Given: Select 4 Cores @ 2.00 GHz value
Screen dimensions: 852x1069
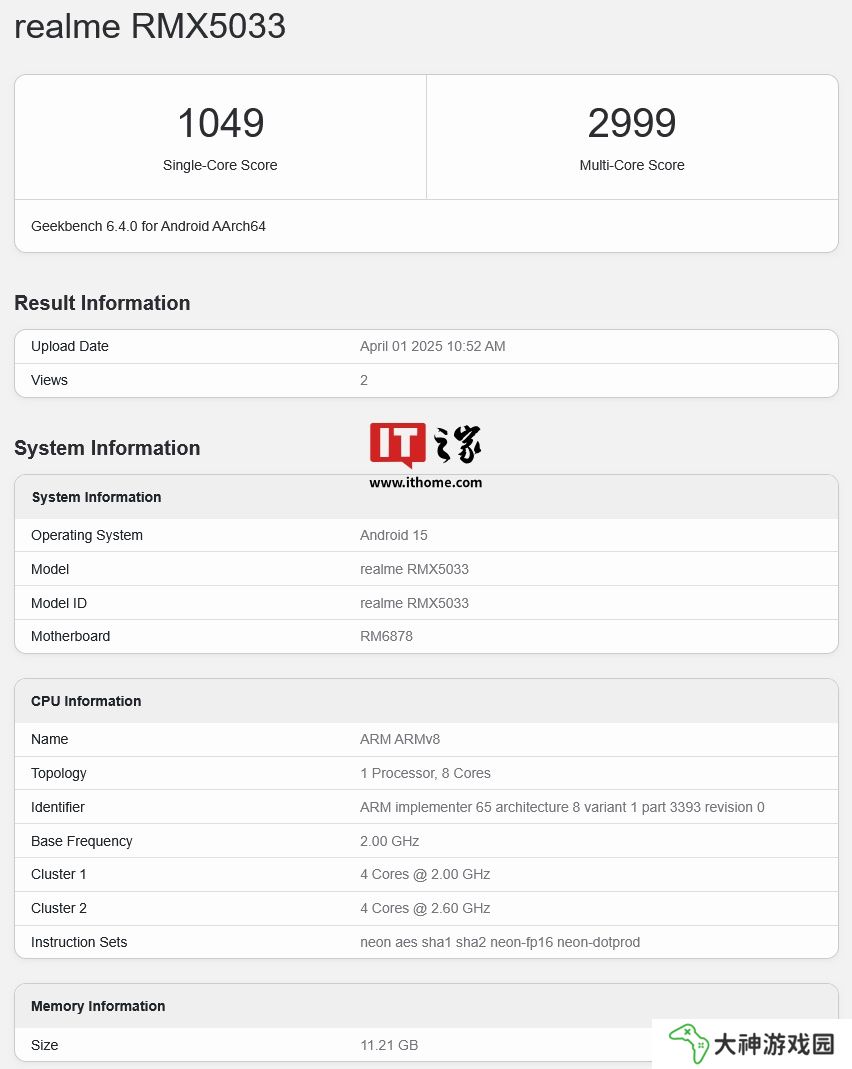Looking at the screenshot, I should tap(425, 875).
